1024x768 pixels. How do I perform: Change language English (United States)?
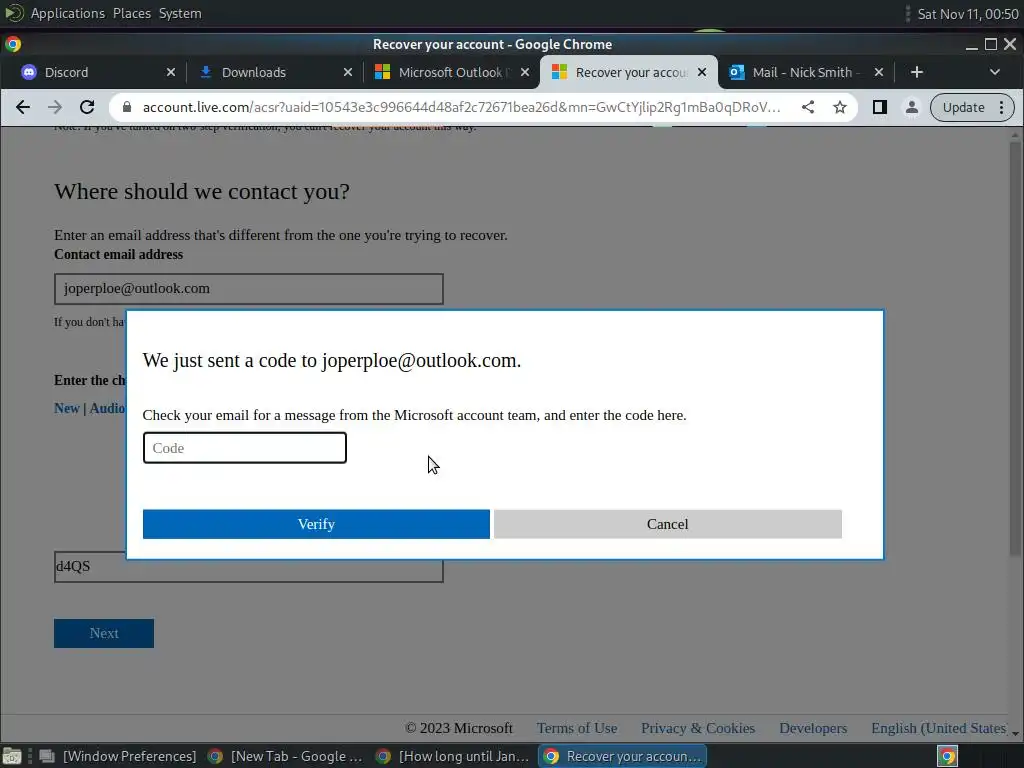pyautogui.click(x=938, y=728)
